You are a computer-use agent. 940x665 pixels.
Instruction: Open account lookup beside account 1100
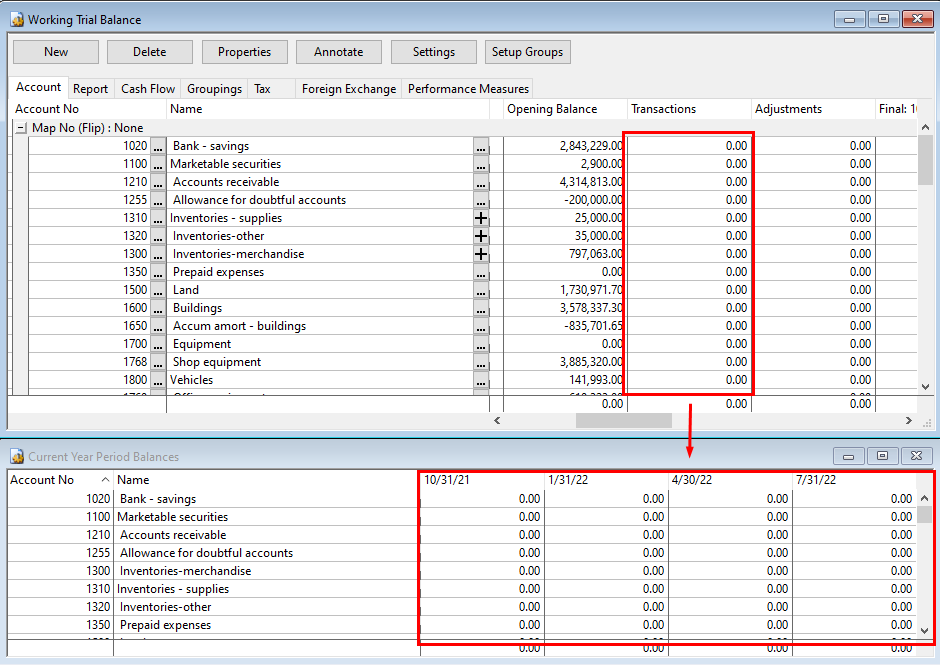pos(158,164)
